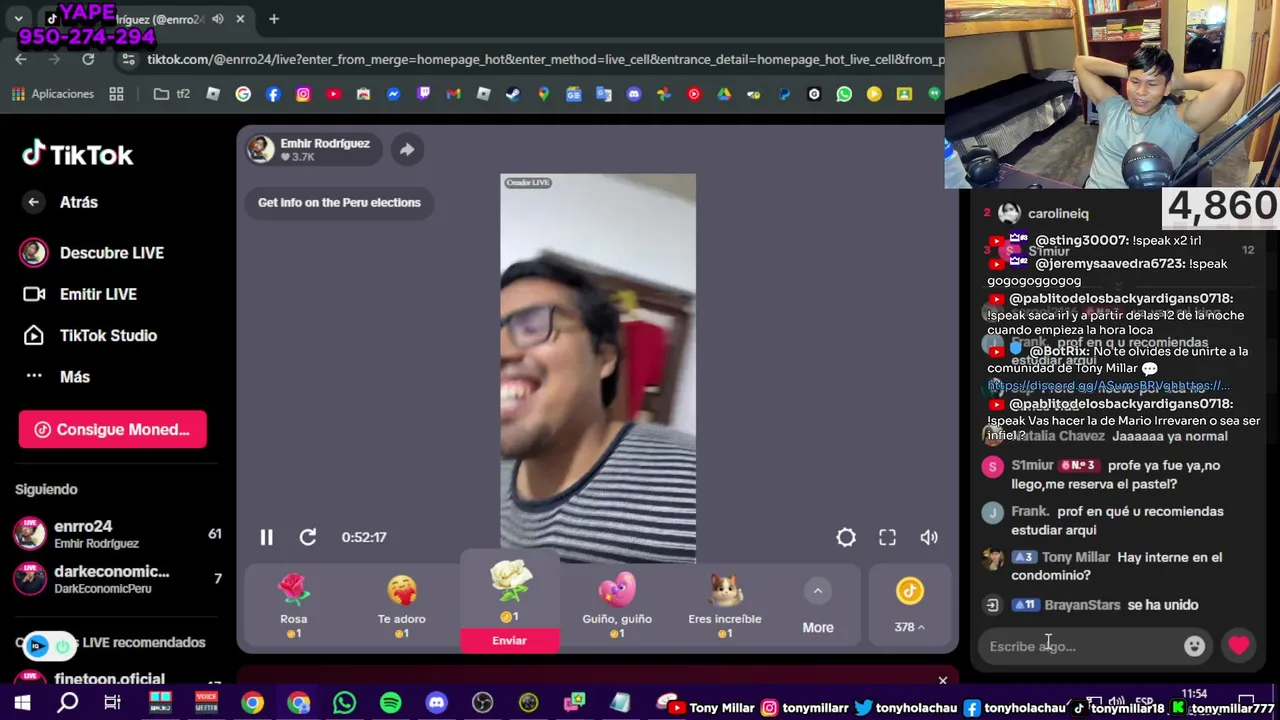The height and width of the screenshot is (720, 1280).
Task: View site information icon in address bar
Action: coord(128,60)
